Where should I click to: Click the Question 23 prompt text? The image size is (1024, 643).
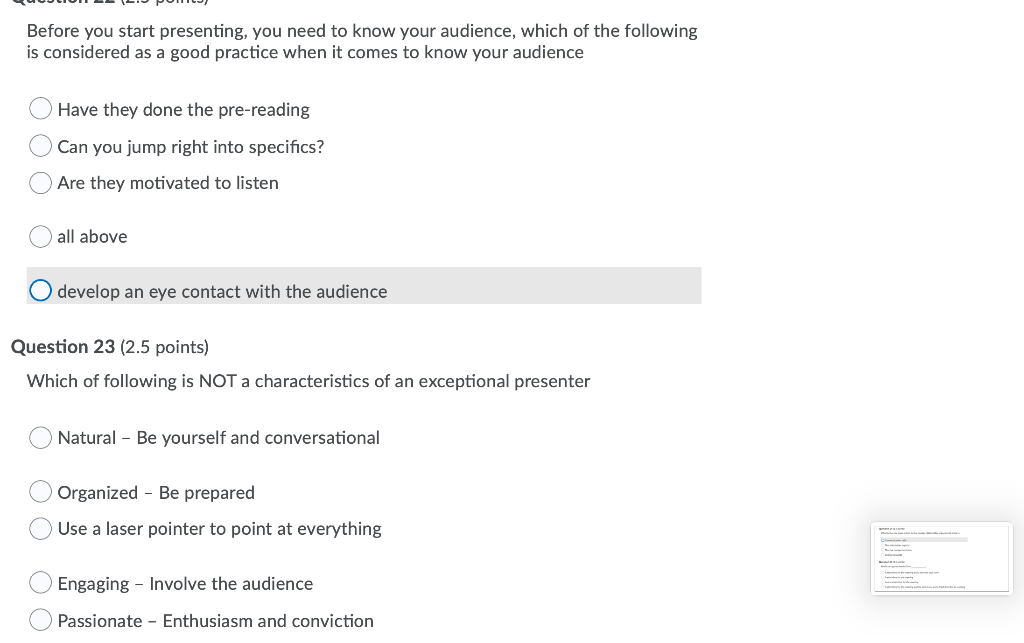[x=308, y=381]
